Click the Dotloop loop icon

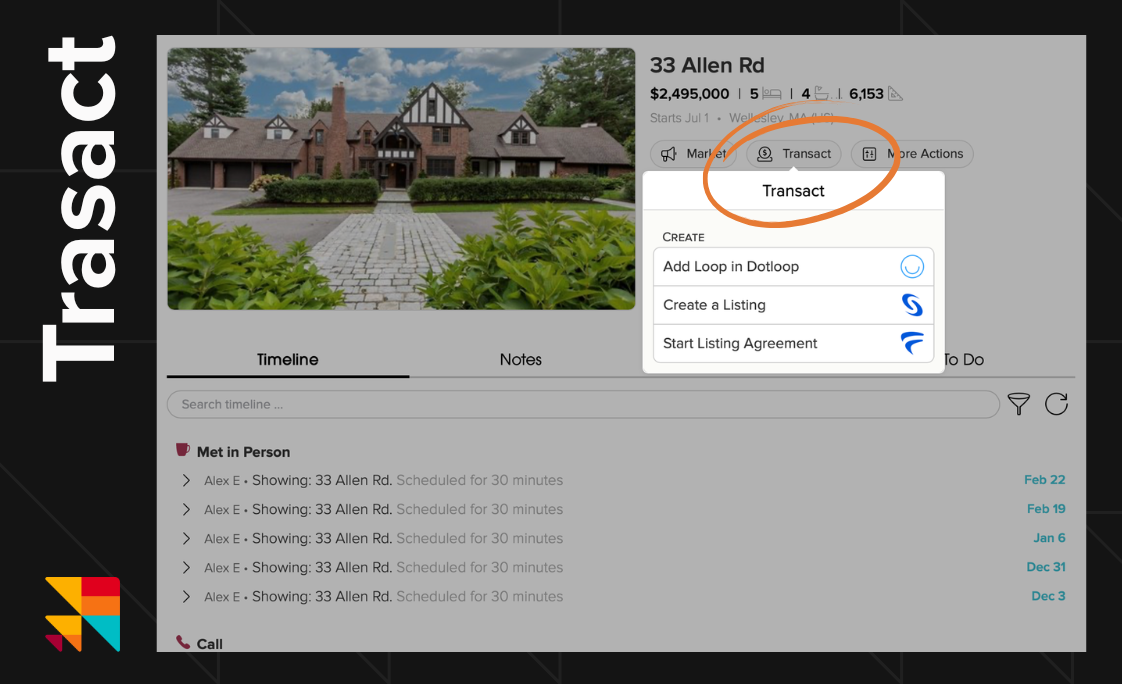911,266
